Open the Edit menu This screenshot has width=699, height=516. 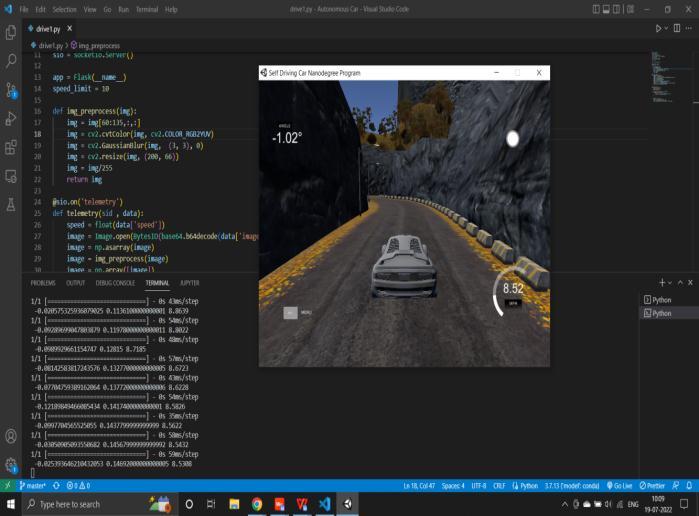point(40,9)
